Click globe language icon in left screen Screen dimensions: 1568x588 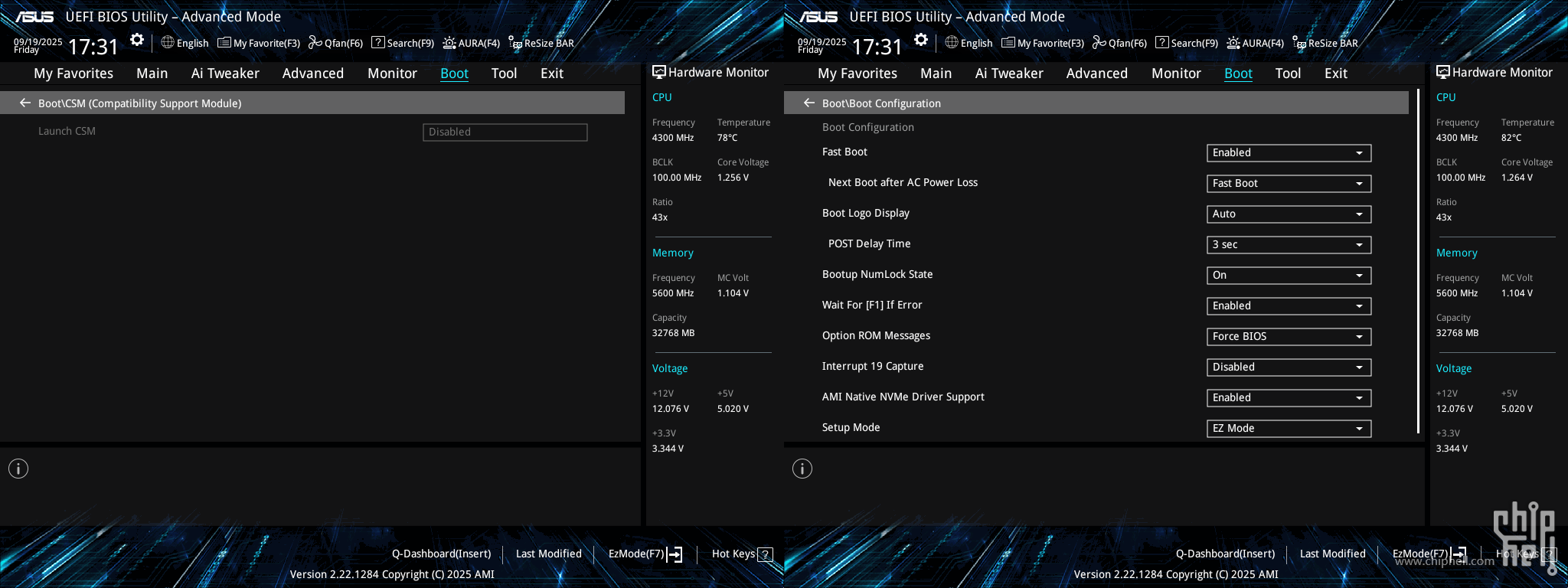pos(168,42)
